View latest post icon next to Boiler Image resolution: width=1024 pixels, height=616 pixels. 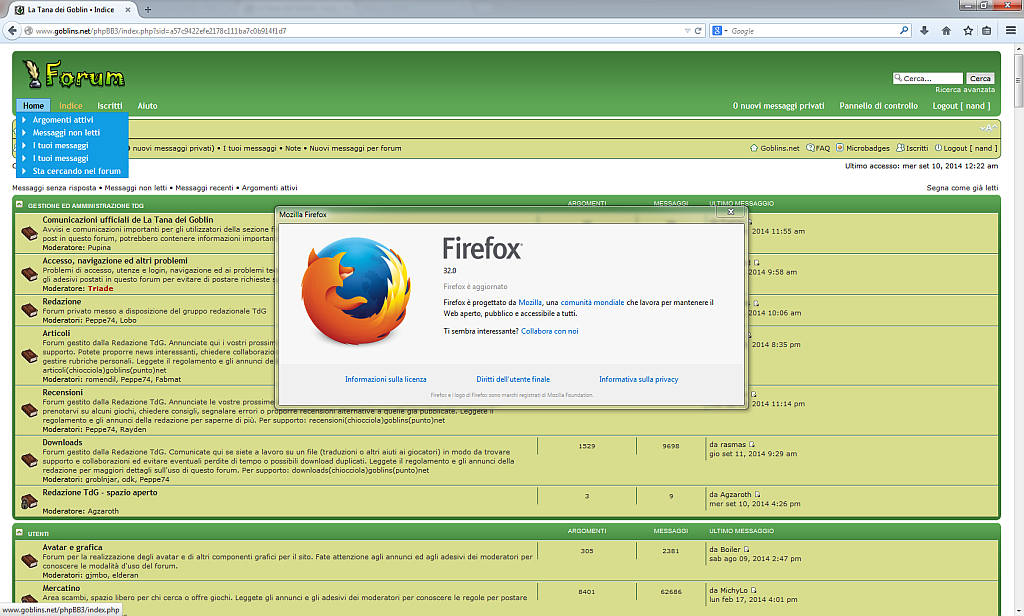coord(746,549)
